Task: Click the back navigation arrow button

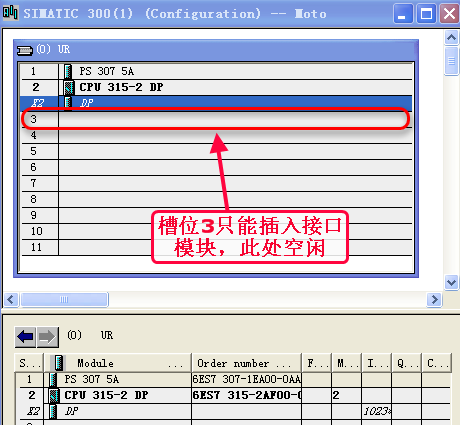Action: click(25, 337)
